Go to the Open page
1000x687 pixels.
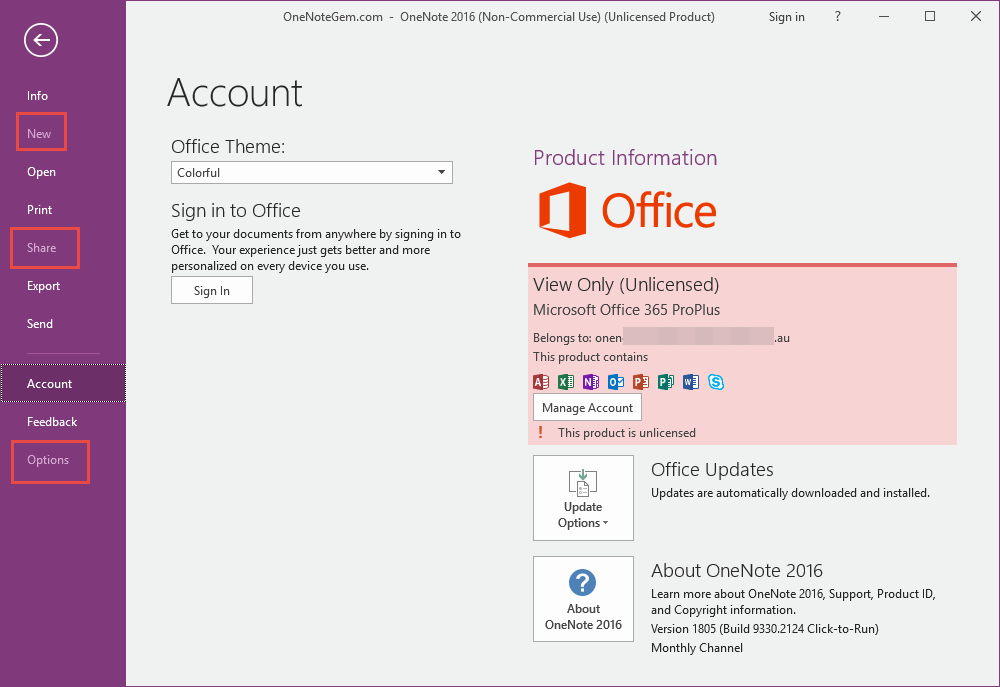[x=41, y=172]
